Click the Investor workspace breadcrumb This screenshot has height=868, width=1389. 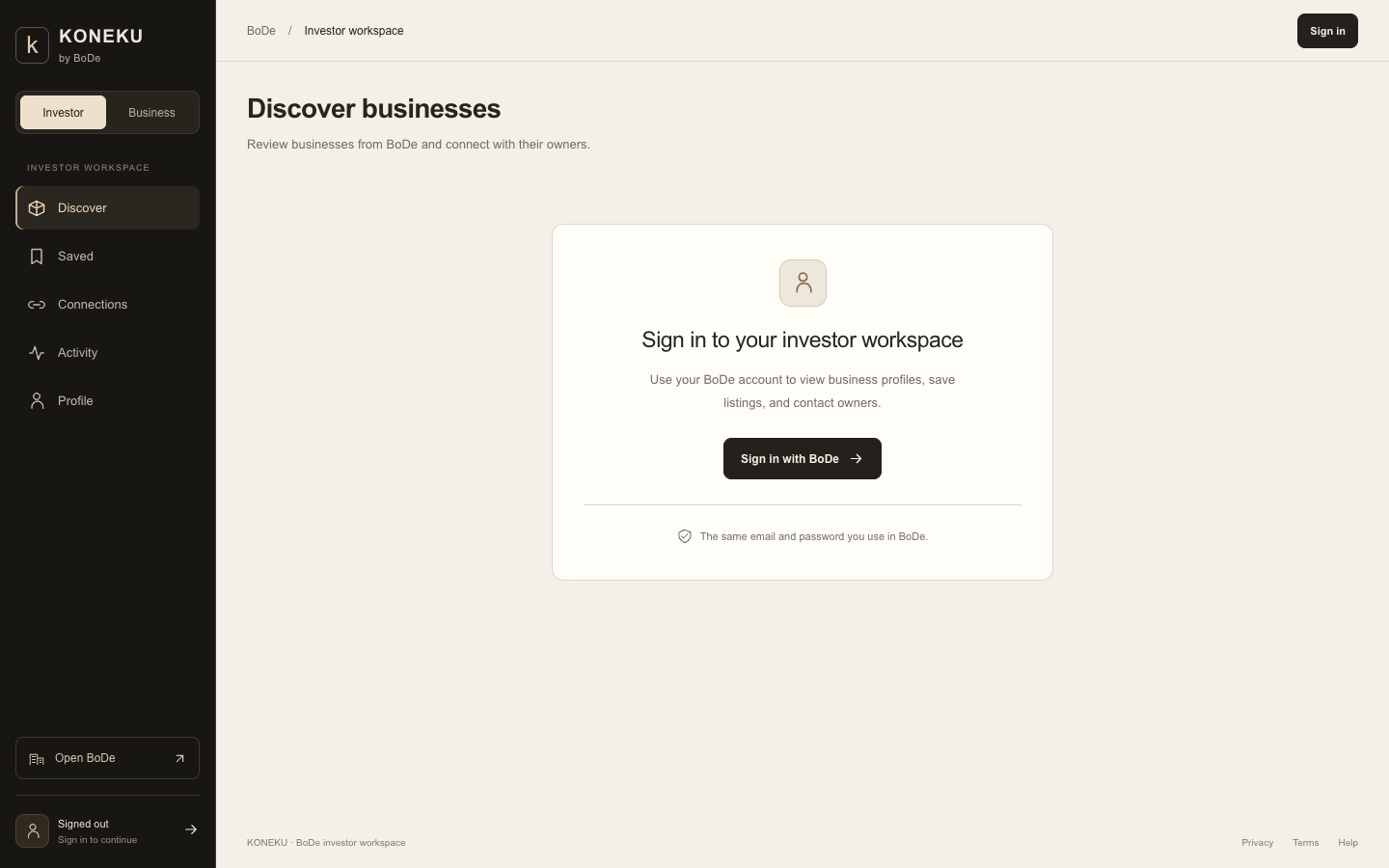tap(354, 31)
